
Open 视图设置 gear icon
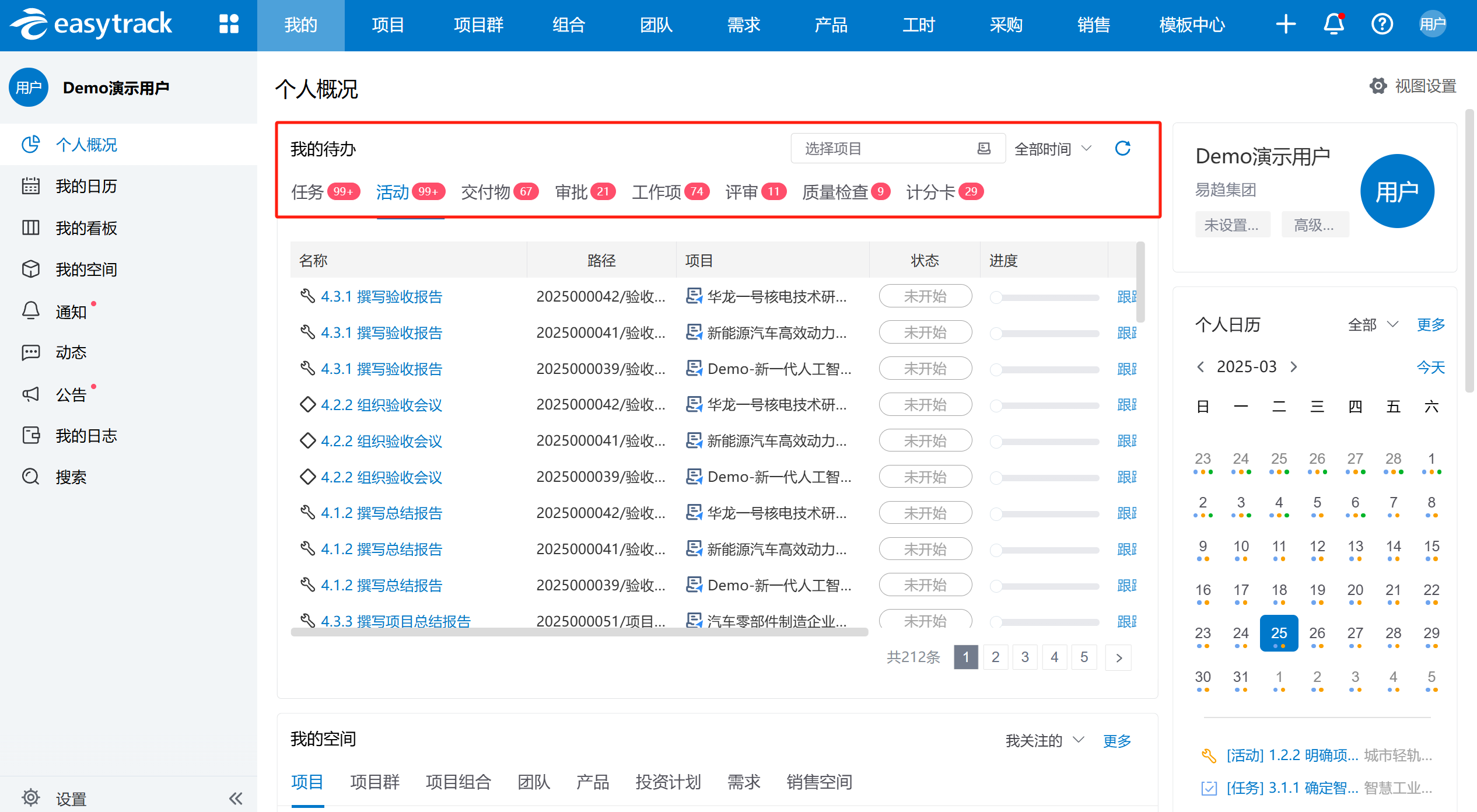point(1378,86)
